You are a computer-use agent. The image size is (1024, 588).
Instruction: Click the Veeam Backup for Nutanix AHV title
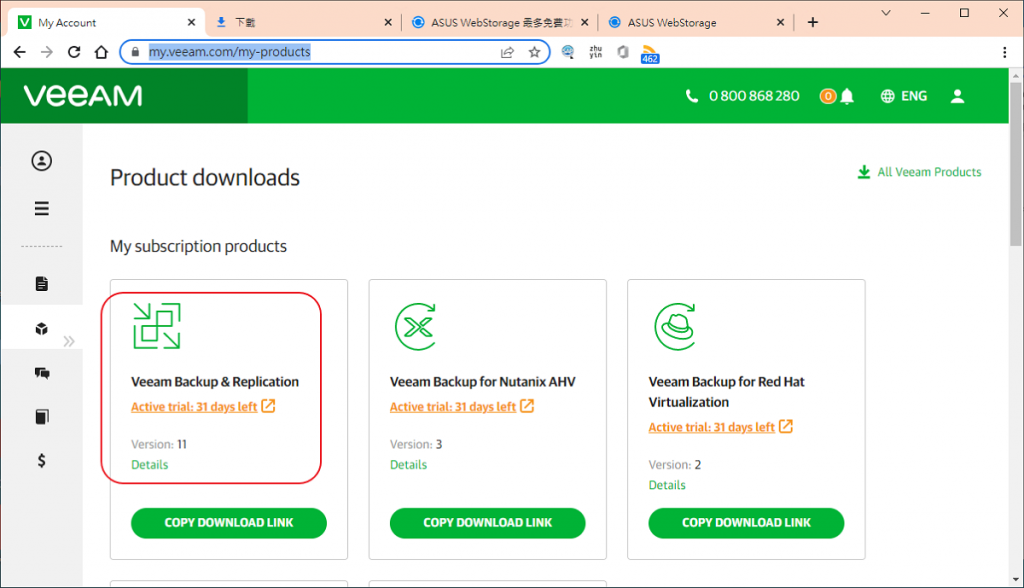(483, 382)
